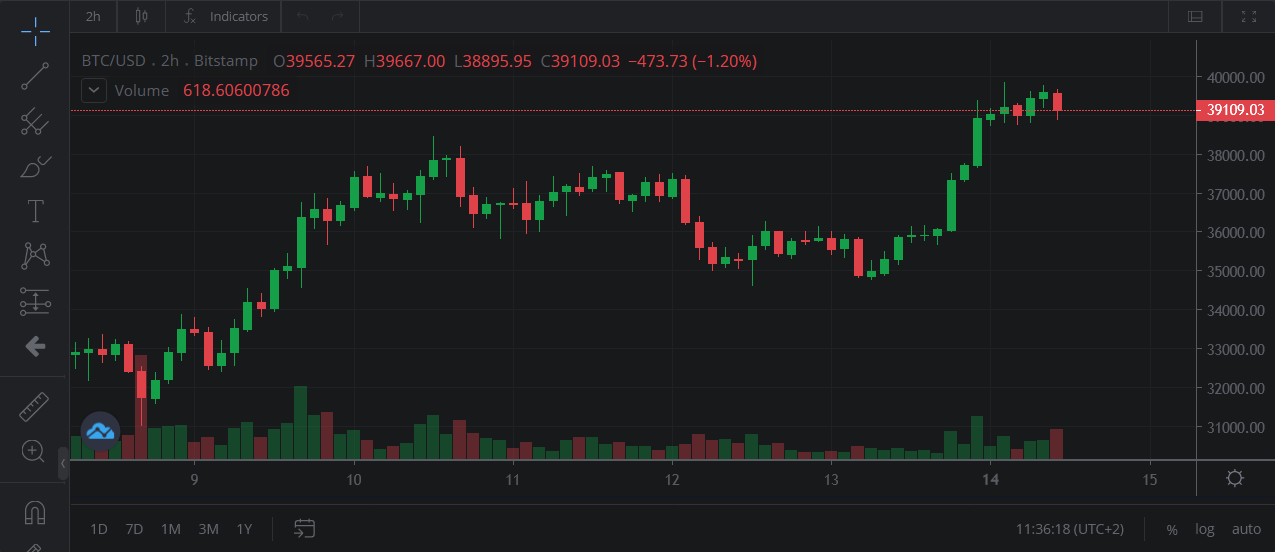Click the undo arrow in top toolbar
Viewport: 1275px width, 552px height.
click(x=303, y=16)
